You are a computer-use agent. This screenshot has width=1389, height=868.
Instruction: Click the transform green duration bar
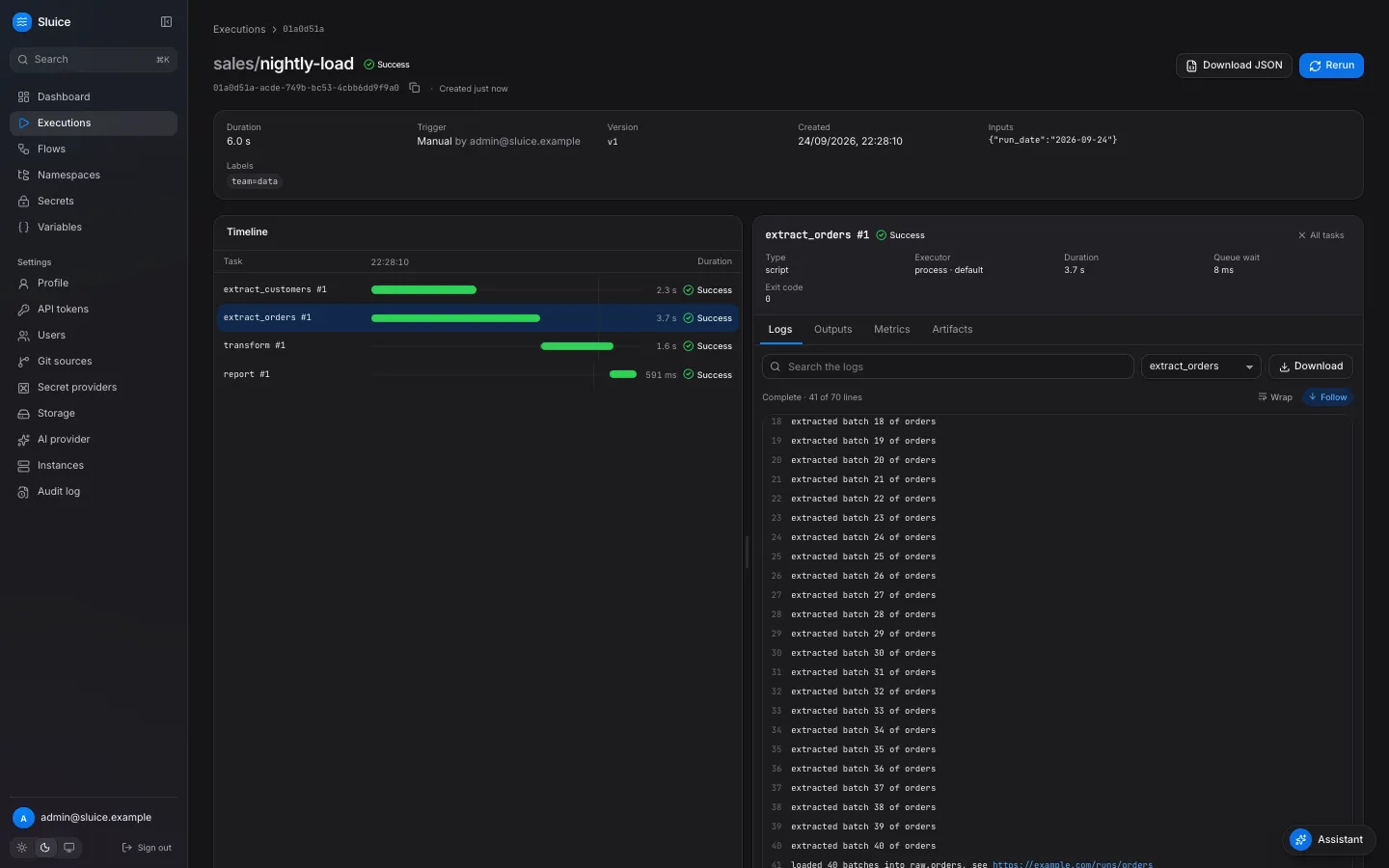click(x=577, y=345)
